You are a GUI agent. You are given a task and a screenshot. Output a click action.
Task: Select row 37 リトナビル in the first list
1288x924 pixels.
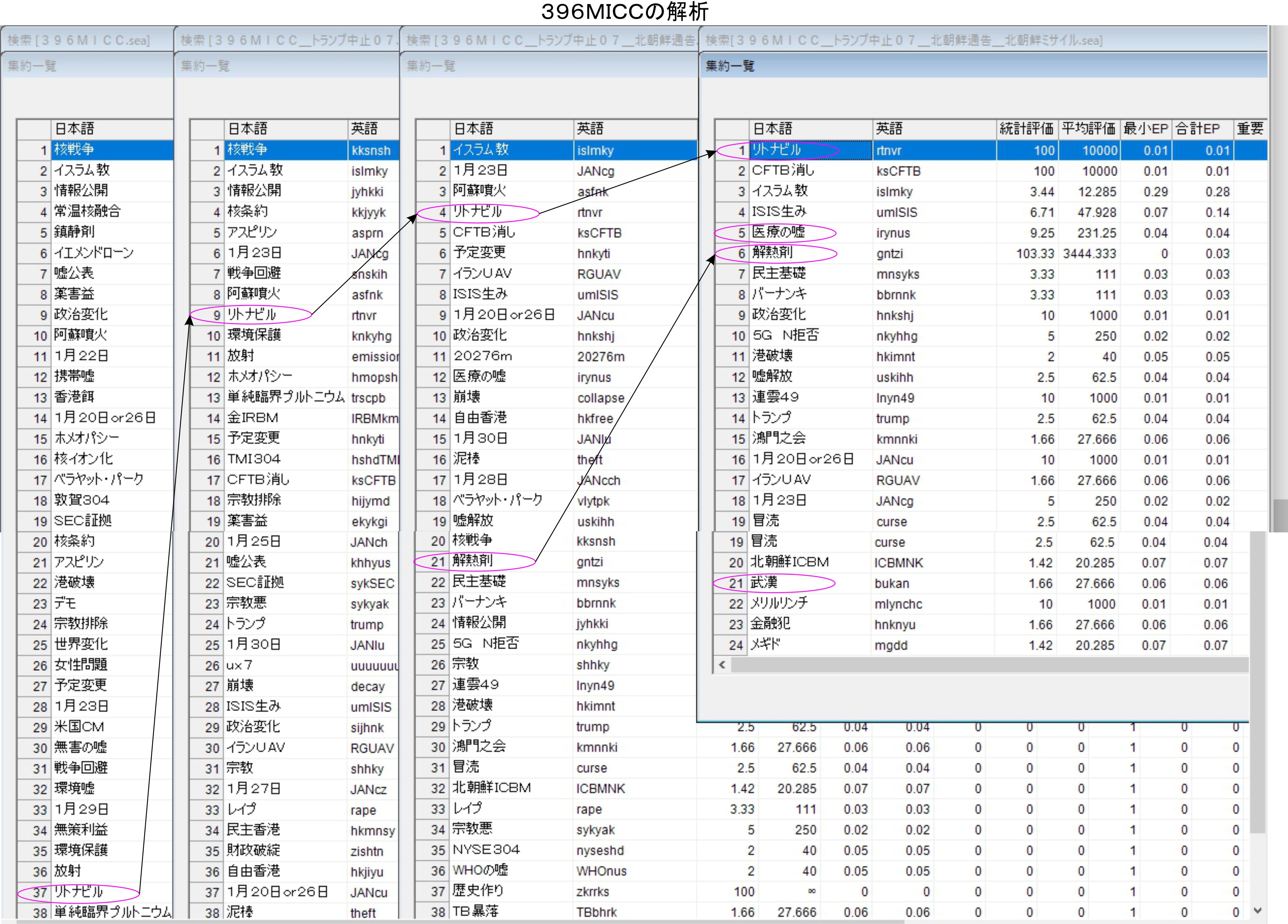point(78,892)
